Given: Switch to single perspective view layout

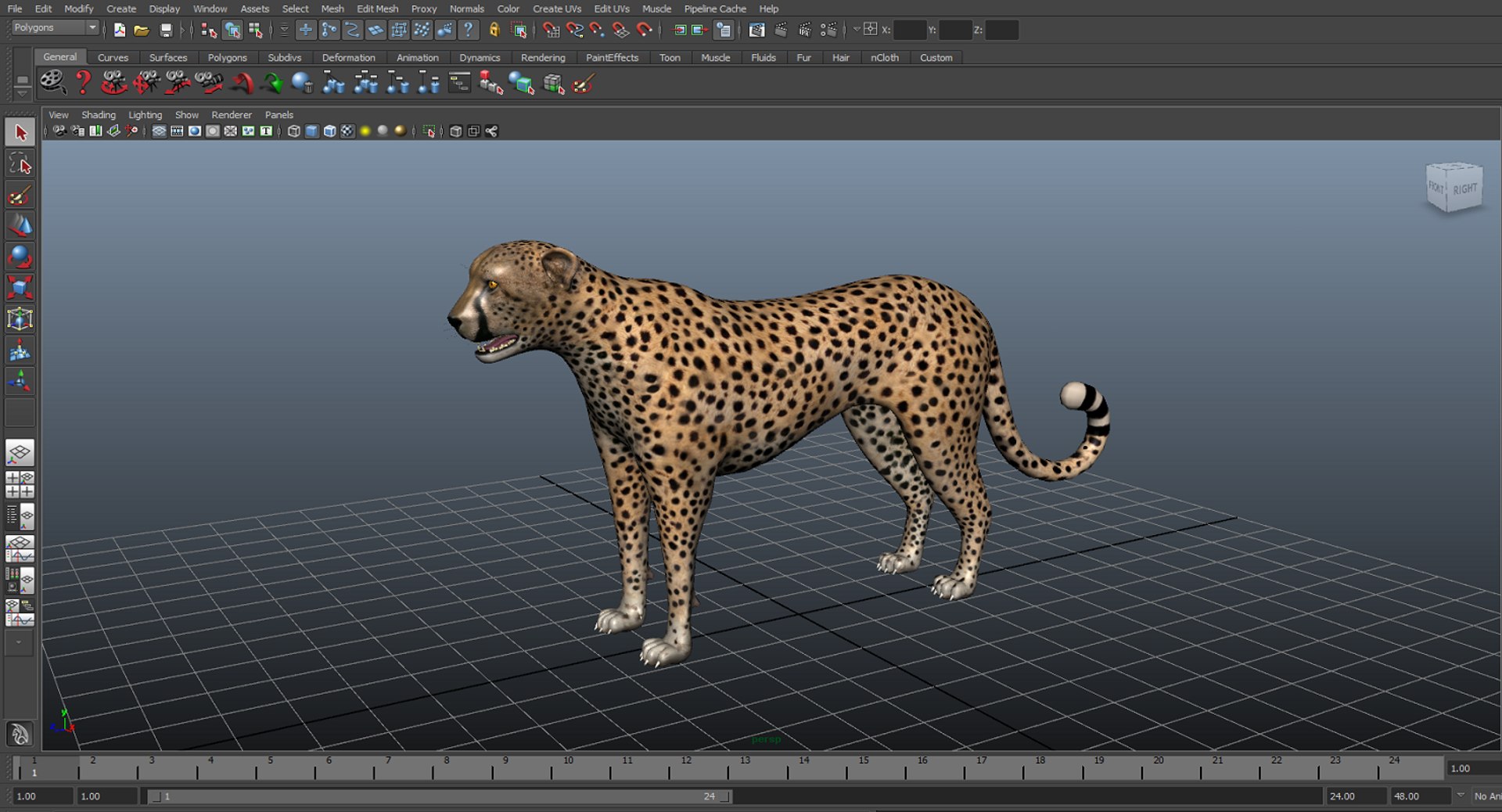Looking at the screenshot, I should pos(20,452).
